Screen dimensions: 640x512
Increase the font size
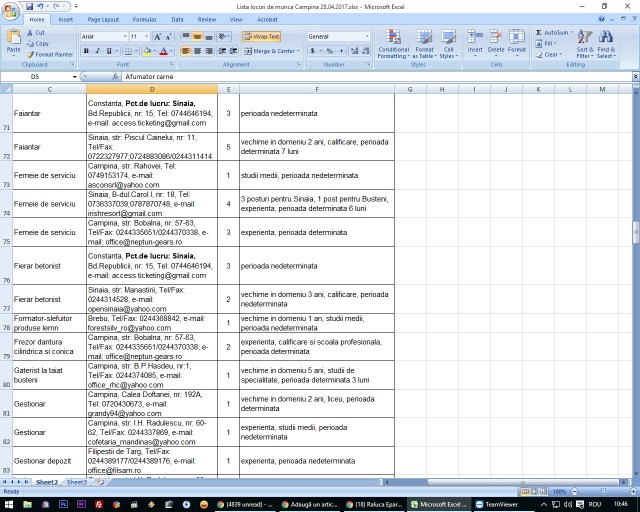pos(158,37)
